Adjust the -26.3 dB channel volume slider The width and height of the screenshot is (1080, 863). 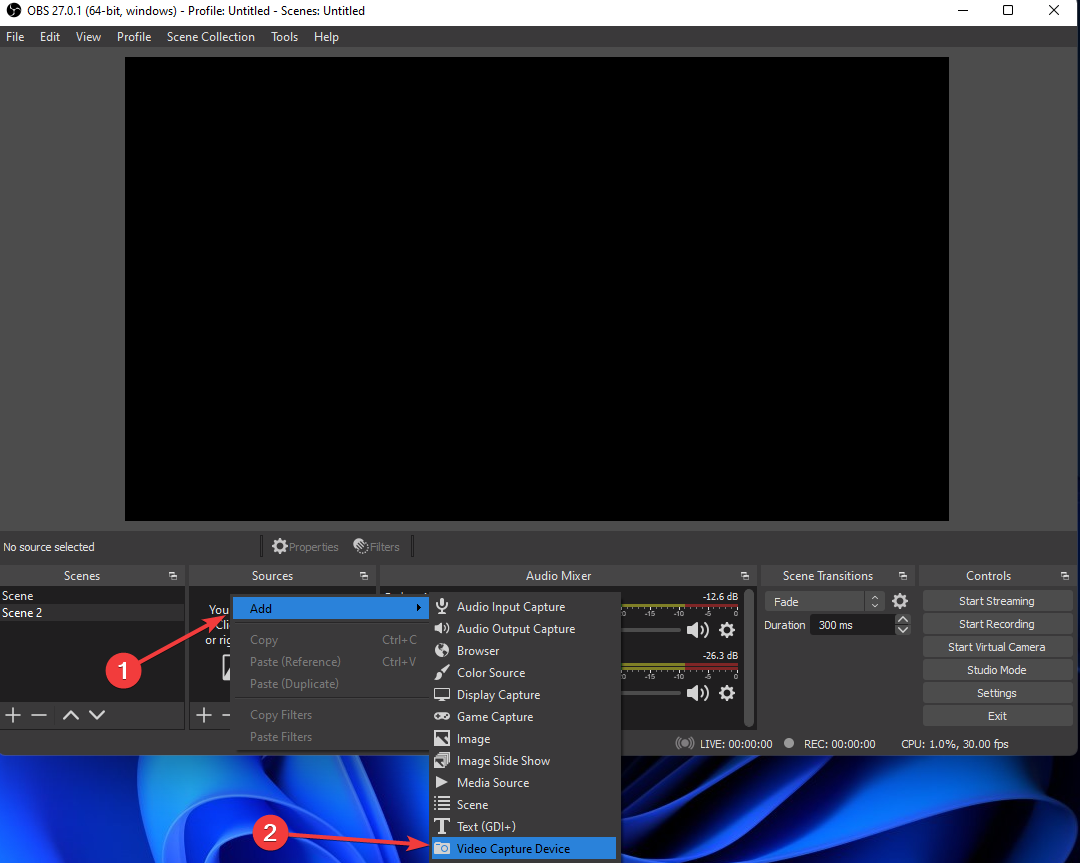[x=651, y=693]
